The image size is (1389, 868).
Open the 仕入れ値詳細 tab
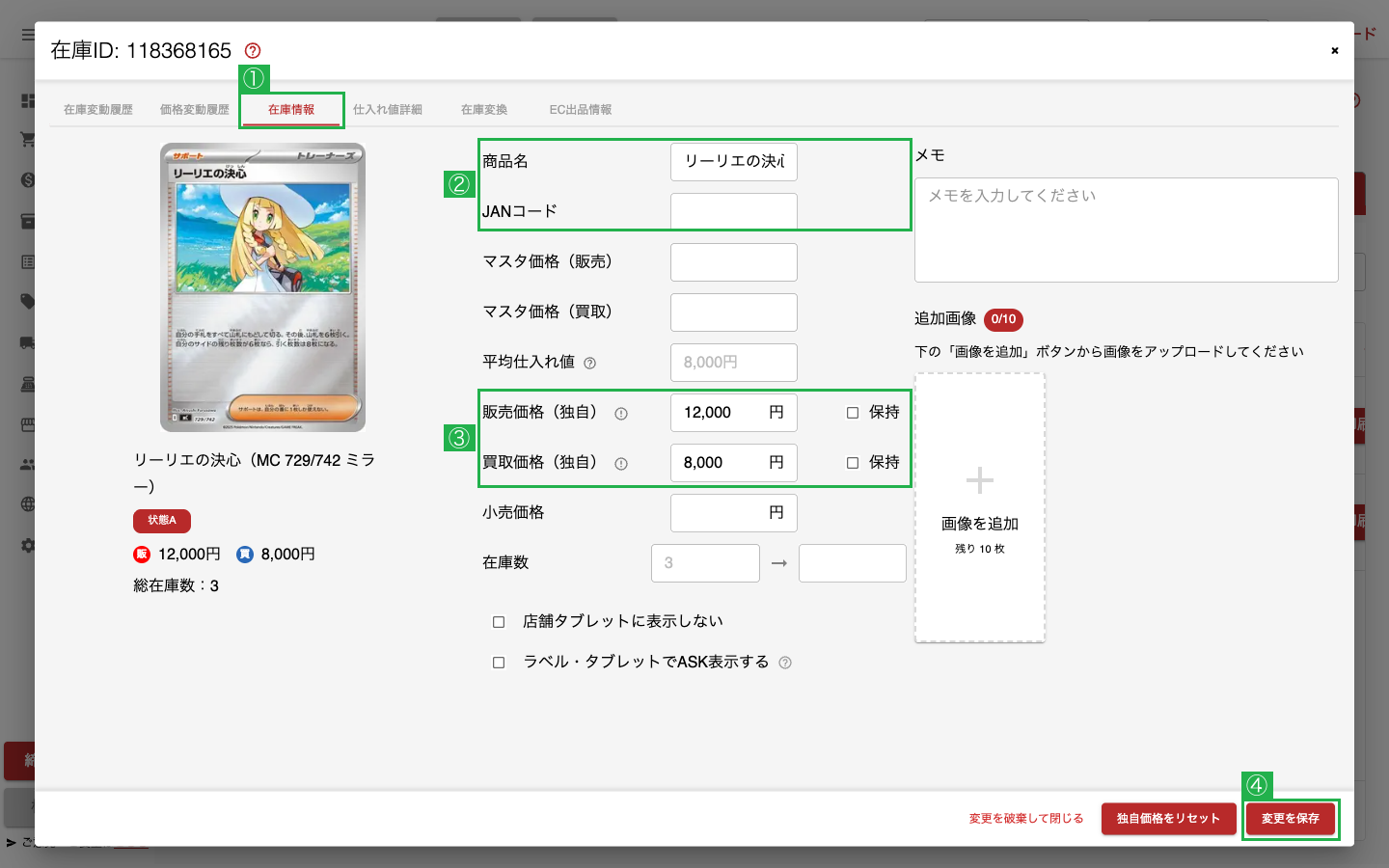coord(388,110)
